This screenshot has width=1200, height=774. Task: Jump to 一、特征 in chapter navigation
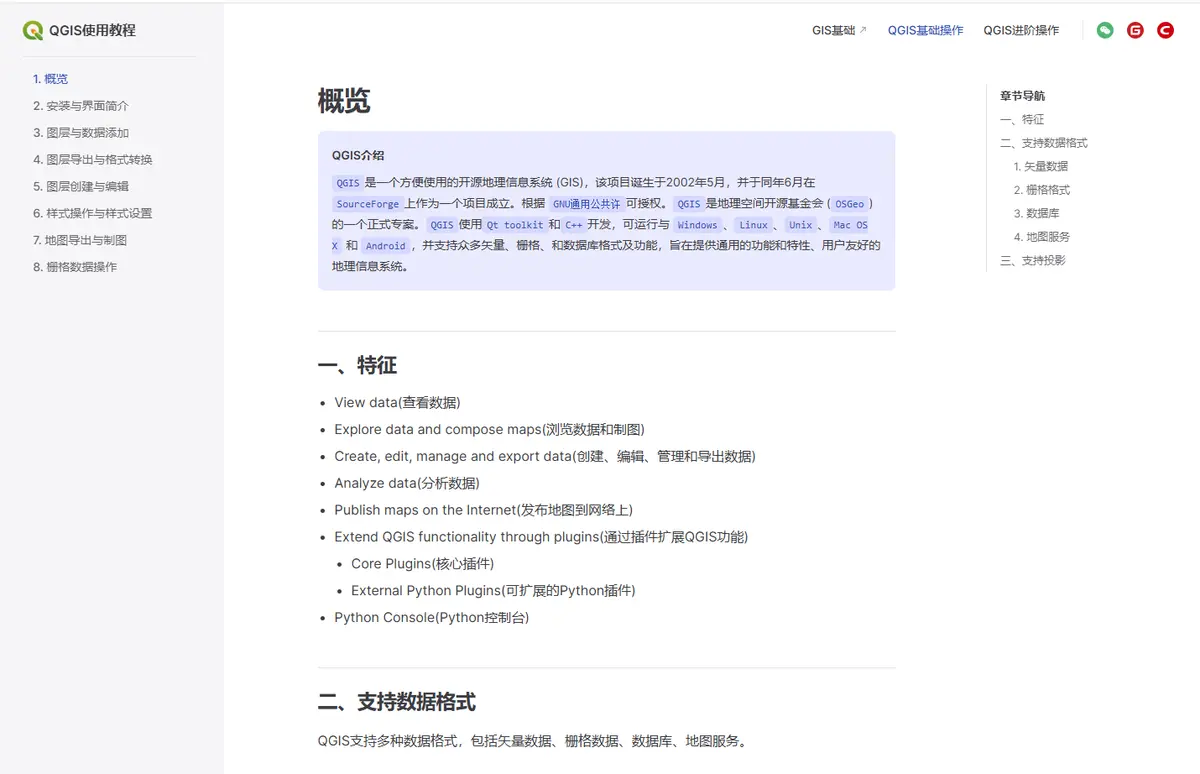[1022, 119]
